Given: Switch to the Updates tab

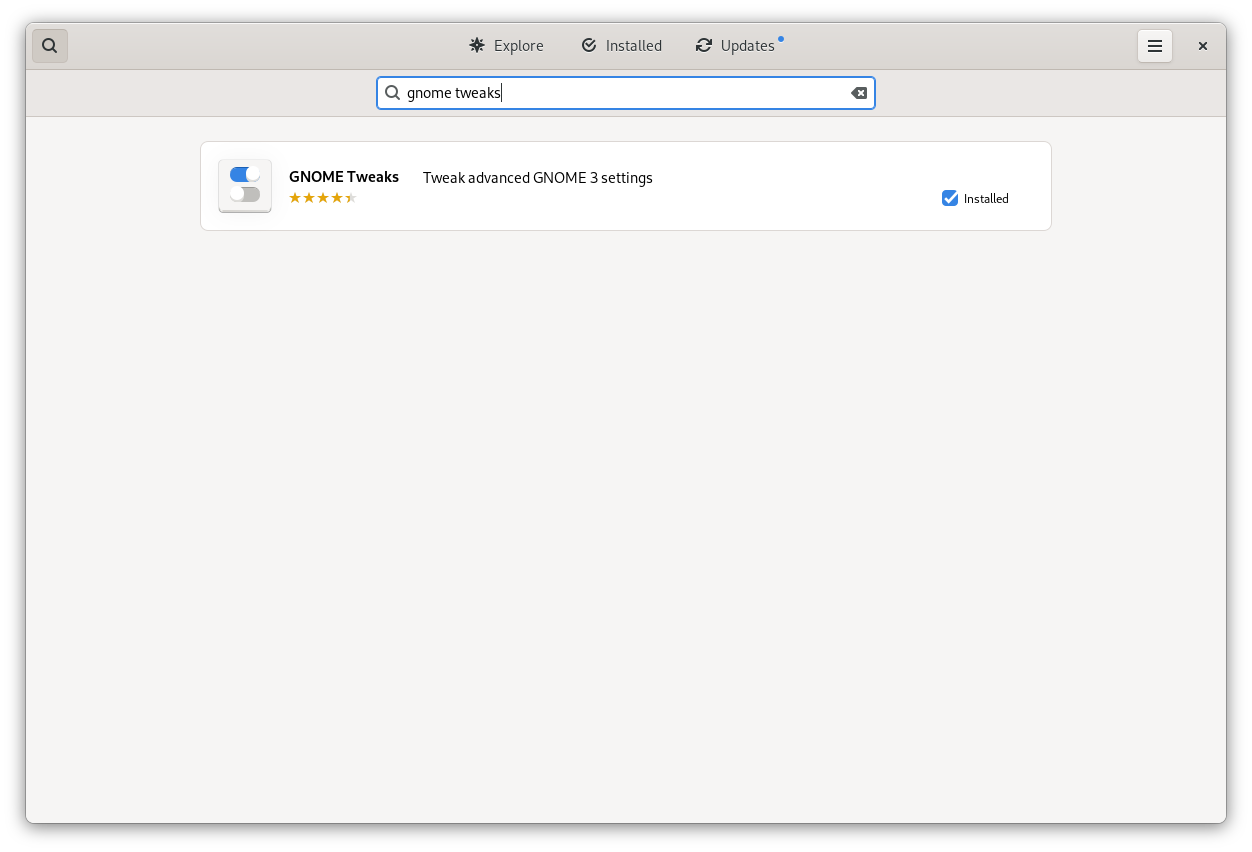Looking at the screenshot, I should click(x=738, y=45).
